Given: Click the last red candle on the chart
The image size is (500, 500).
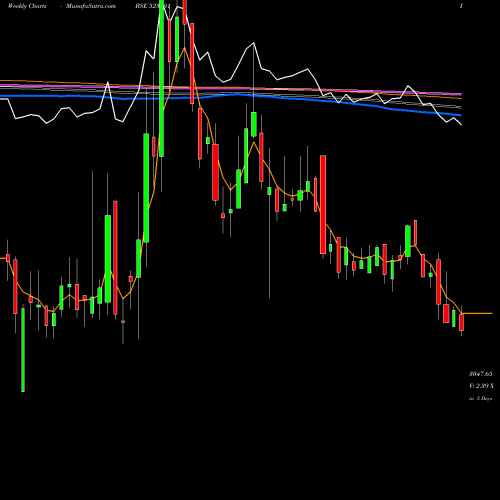Looking at the screenshot, I should (461, 322).
